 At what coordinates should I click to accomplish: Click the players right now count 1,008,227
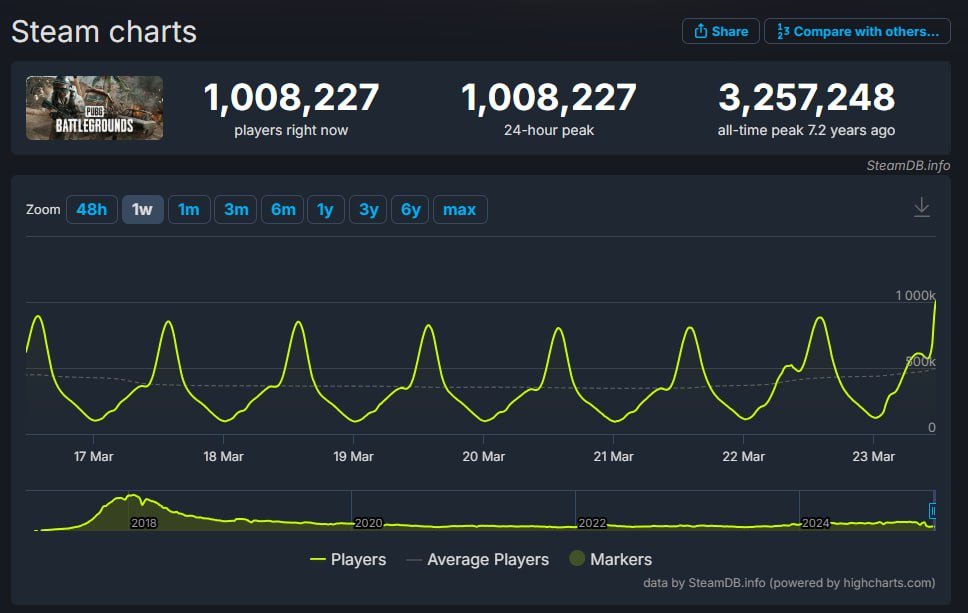(x=291, y=98)
